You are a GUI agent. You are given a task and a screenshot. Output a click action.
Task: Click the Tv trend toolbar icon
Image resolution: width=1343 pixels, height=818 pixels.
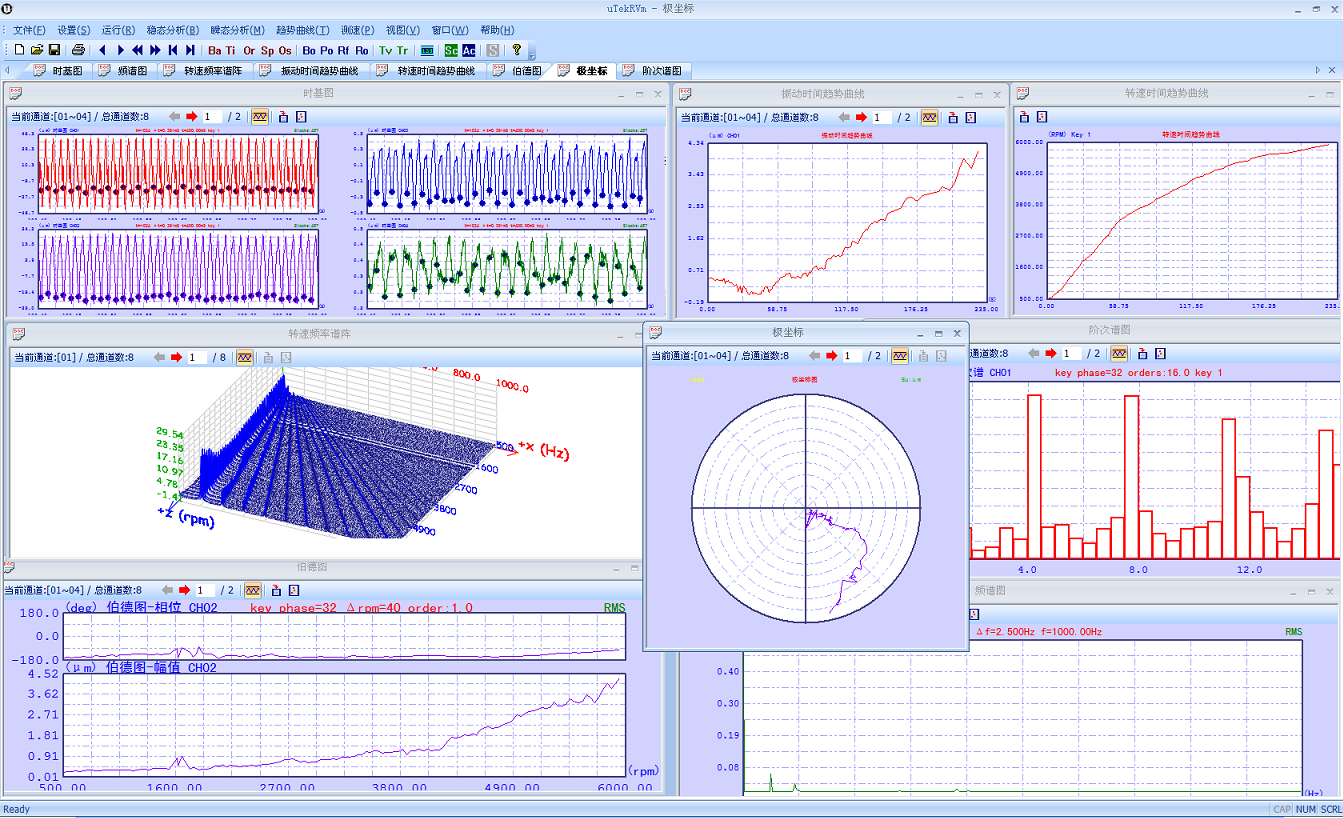(385, 50)
